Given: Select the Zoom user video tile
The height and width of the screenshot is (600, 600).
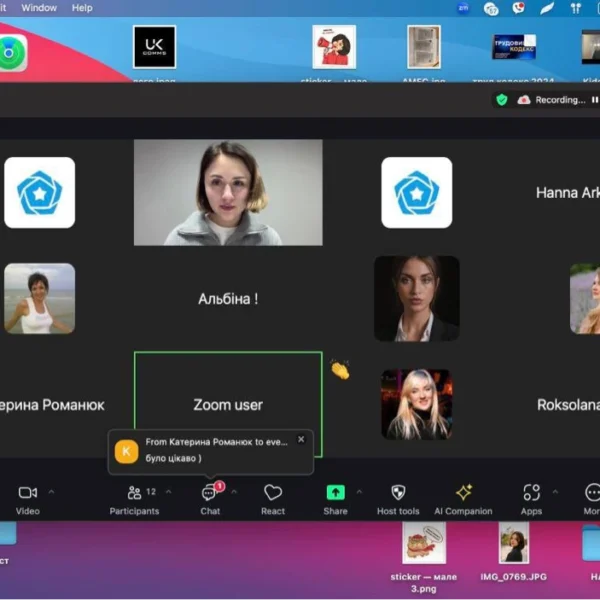Looking at the screenshot, I should [228, 405].
